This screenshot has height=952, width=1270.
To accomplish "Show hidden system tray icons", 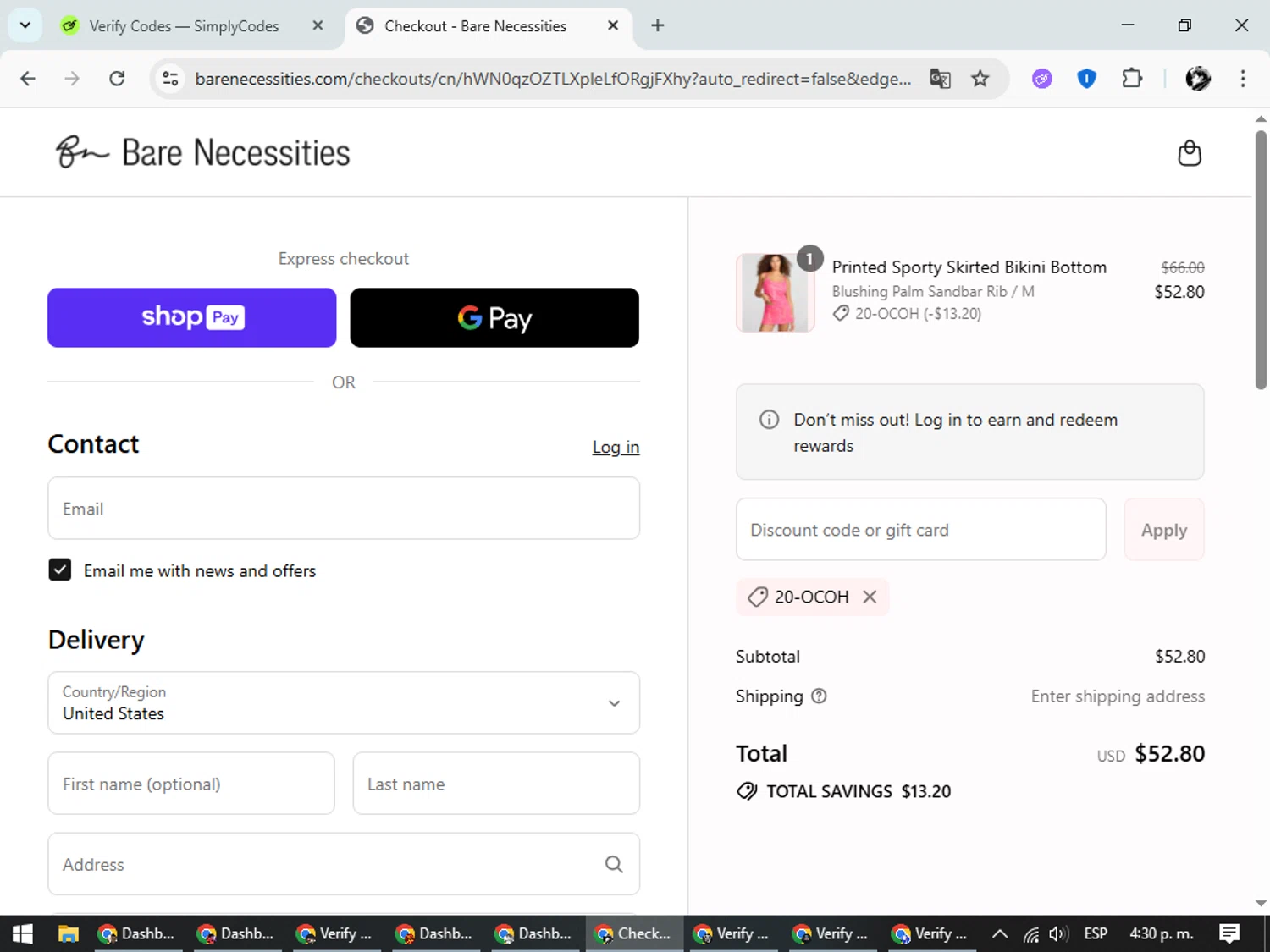I will (x=1000, y=933).
